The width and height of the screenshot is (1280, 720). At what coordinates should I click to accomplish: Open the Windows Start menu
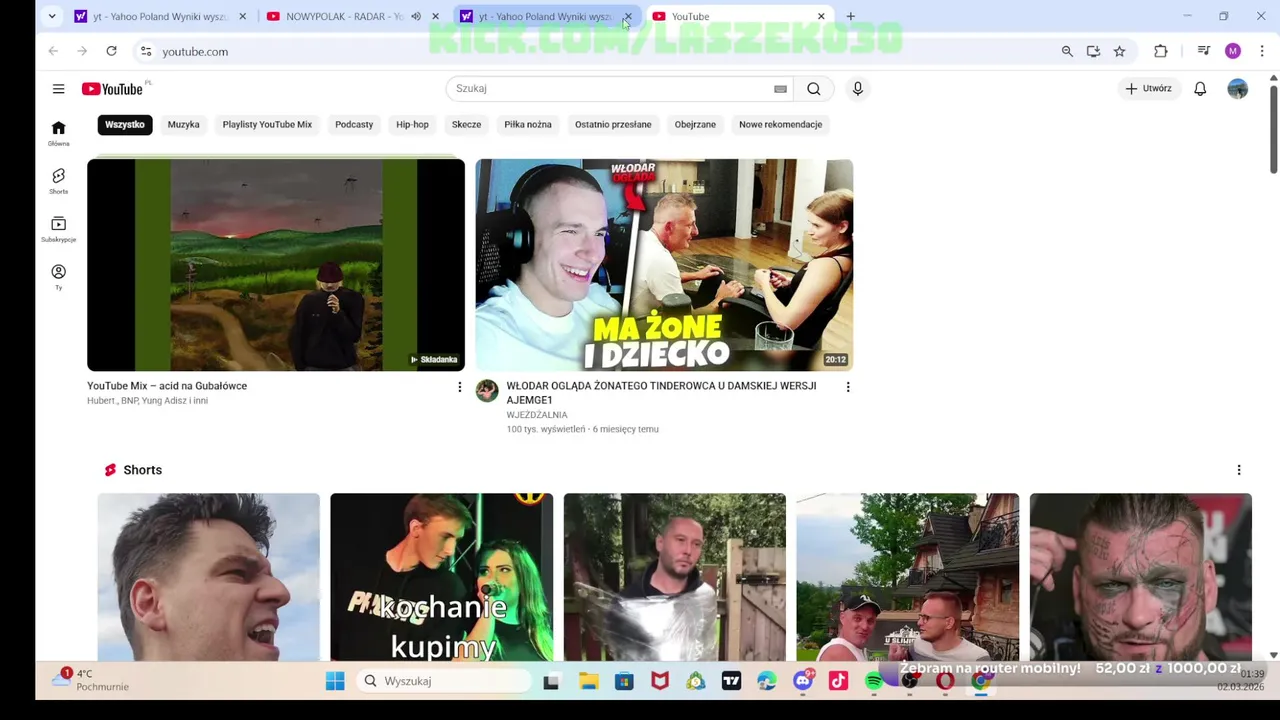click(335, 681)
